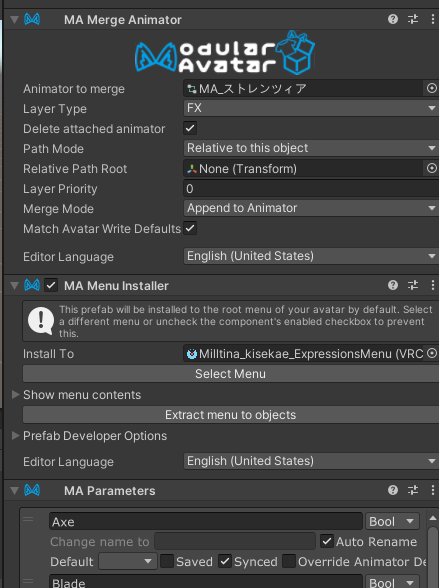Click object picker beside Install To field
The image size is (439, 588).
(x=432, y=353)
